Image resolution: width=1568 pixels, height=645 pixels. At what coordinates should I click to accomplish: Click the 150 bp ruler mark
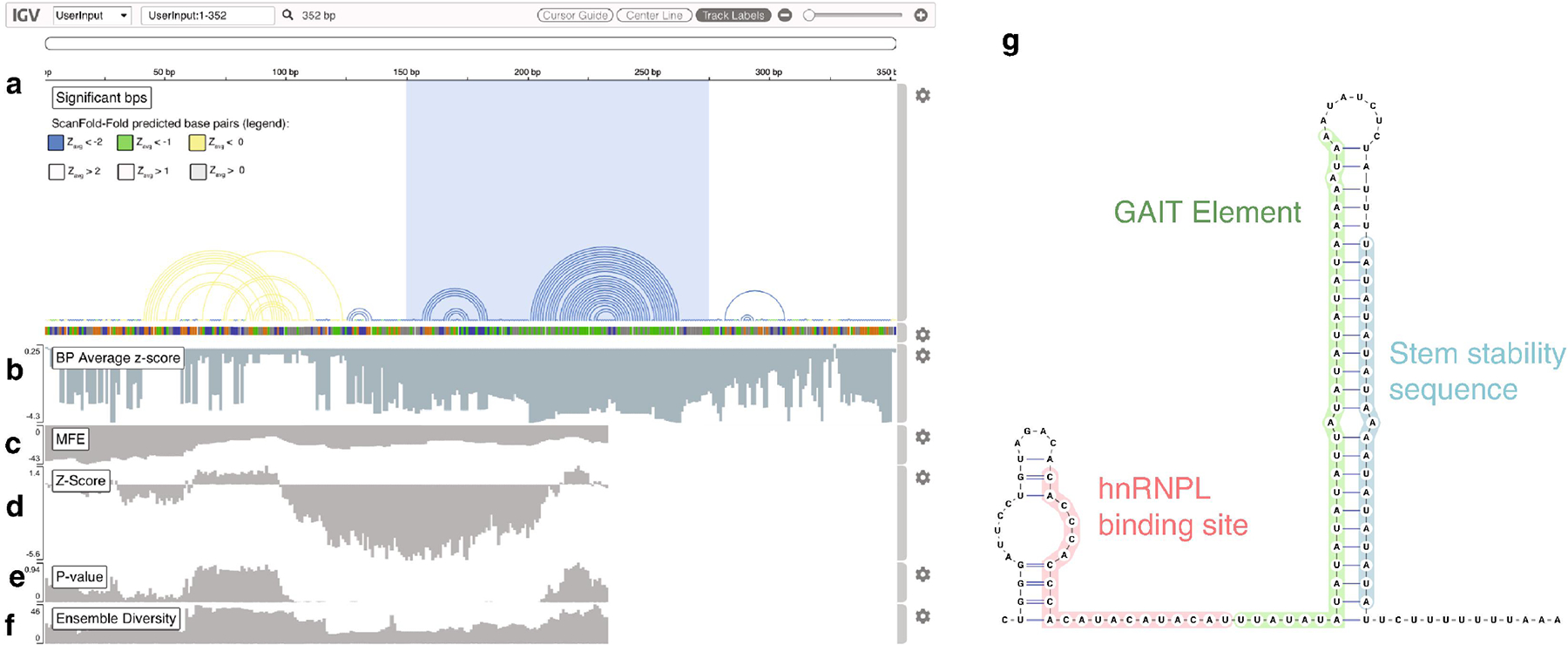(407, 71)
